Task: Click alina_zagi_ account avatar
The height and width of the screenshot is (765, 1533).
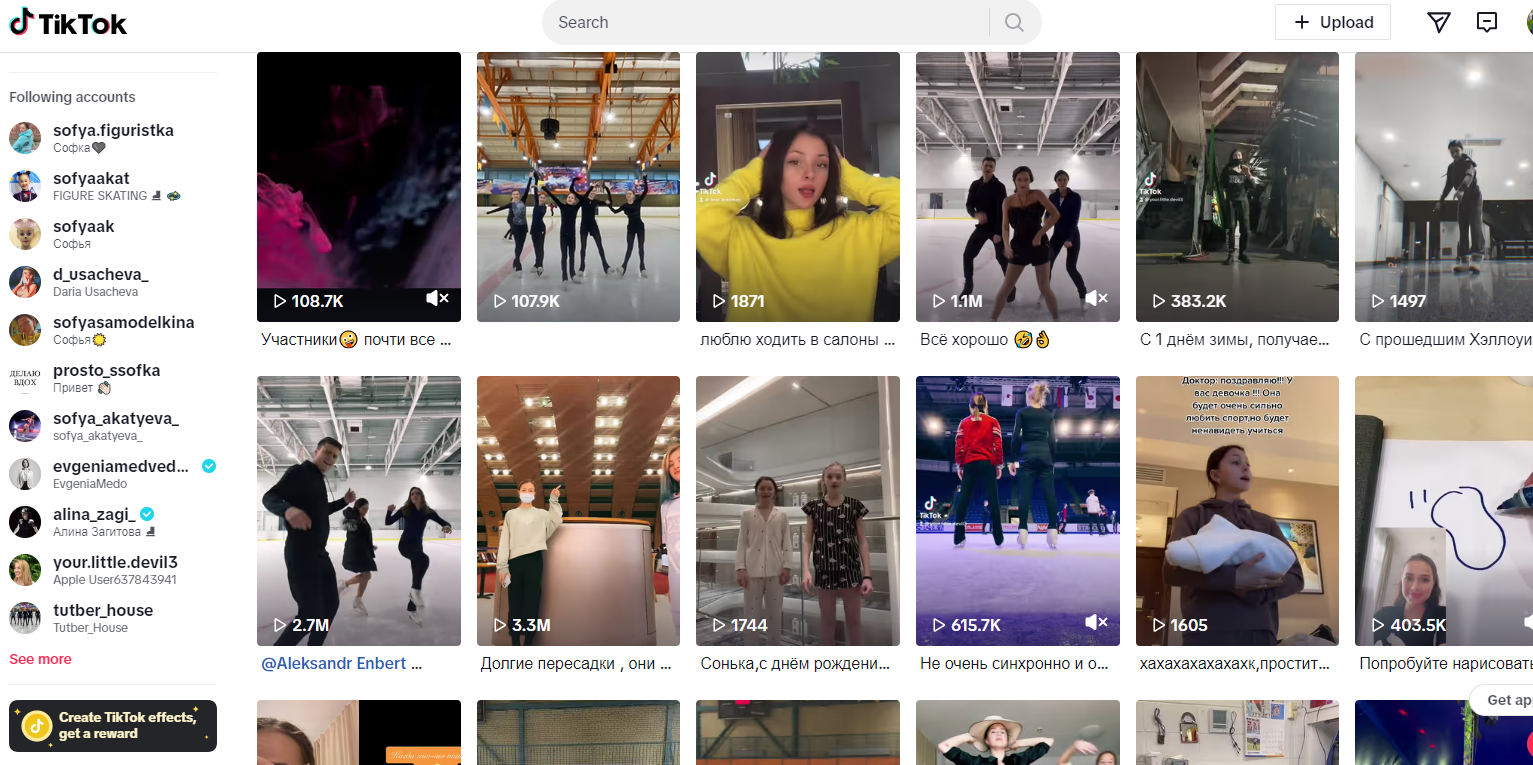Action: (25, 522)
